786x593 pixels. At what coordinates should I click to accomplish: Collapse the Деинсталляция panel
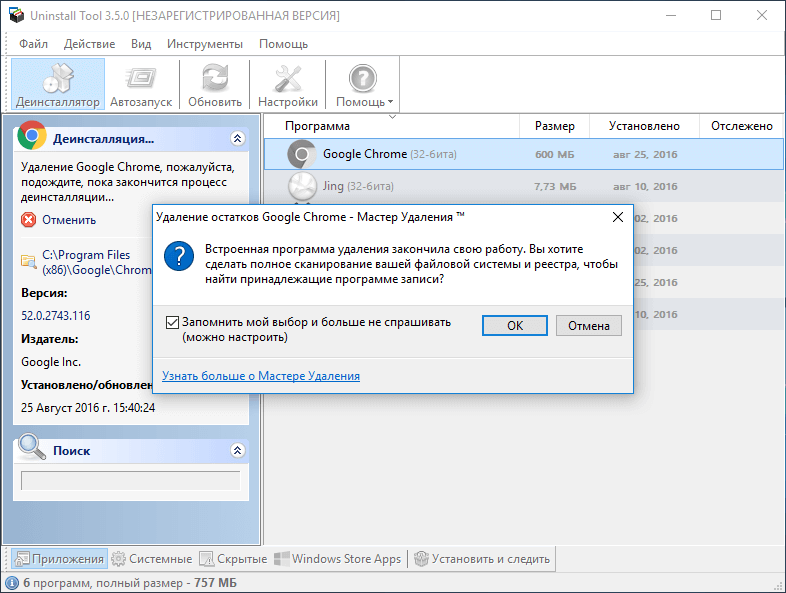238,138
